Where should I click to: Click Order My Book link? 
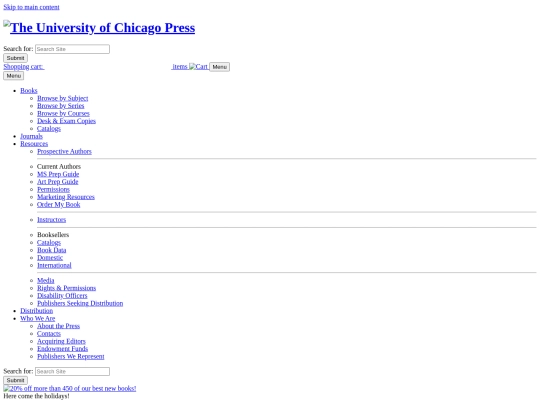pos(59,204)
